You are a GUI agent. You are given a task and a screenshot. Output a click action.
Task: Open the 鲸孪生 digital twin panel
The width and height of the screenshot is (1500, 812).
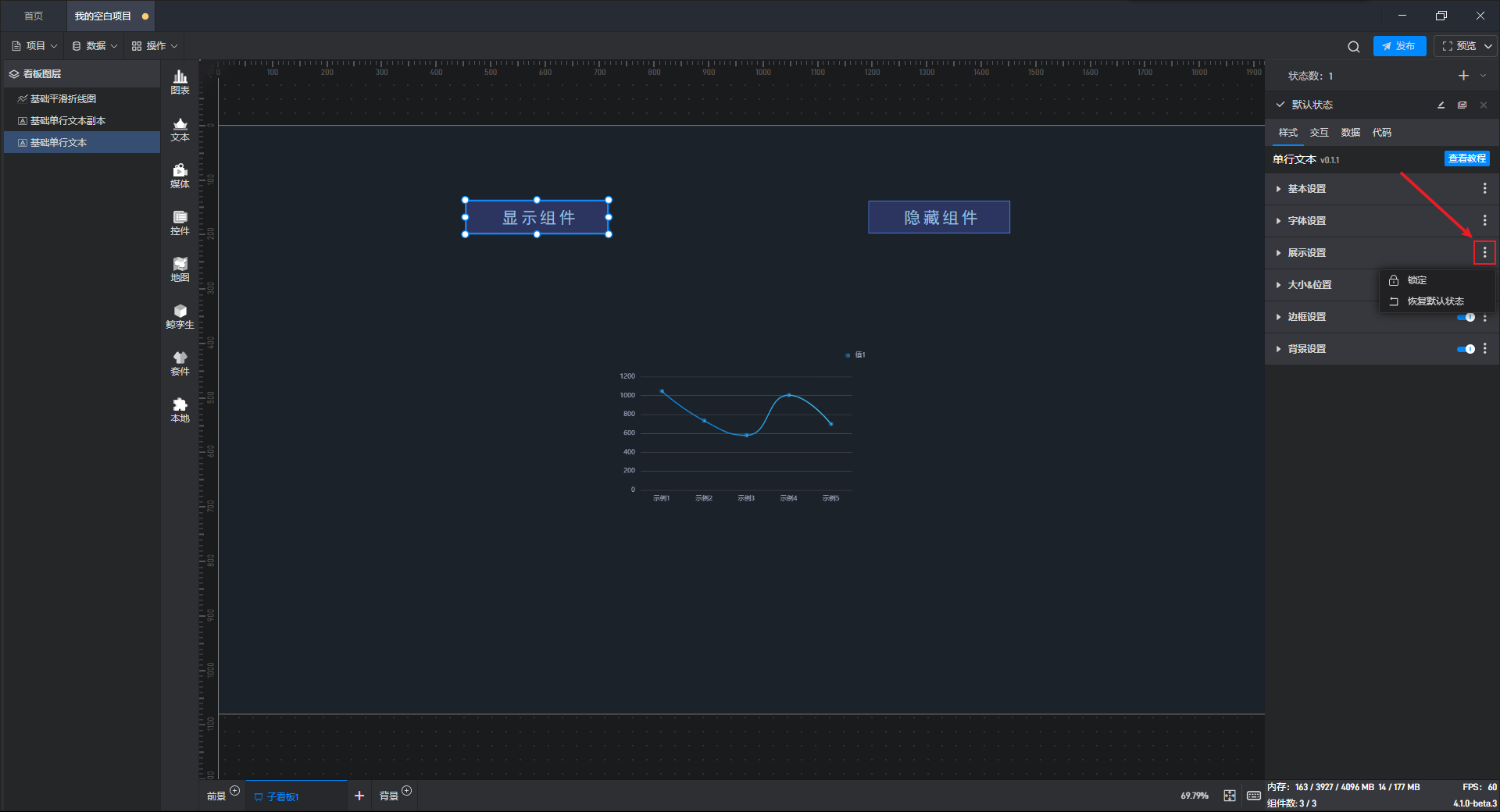(x=180, y=316)
